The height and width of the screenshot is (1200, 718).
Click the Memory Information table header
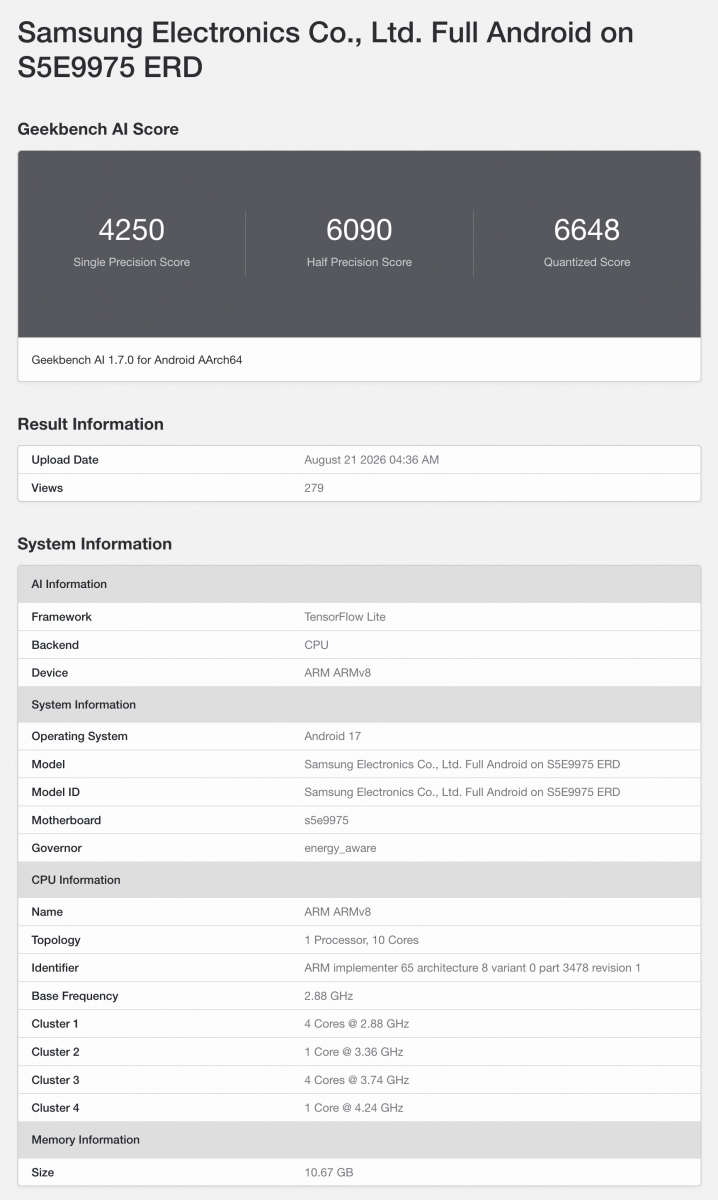point(359,1140)
